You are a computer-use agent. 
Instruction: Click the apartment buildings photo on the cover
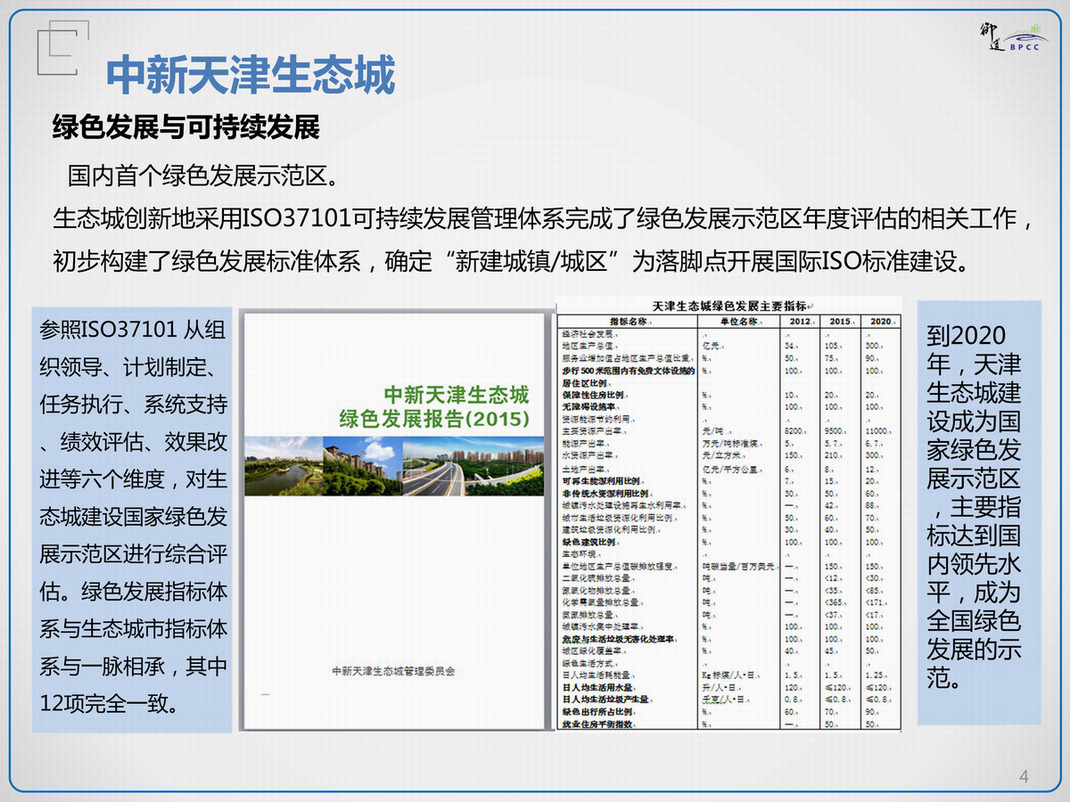click(x=362, y=466)
